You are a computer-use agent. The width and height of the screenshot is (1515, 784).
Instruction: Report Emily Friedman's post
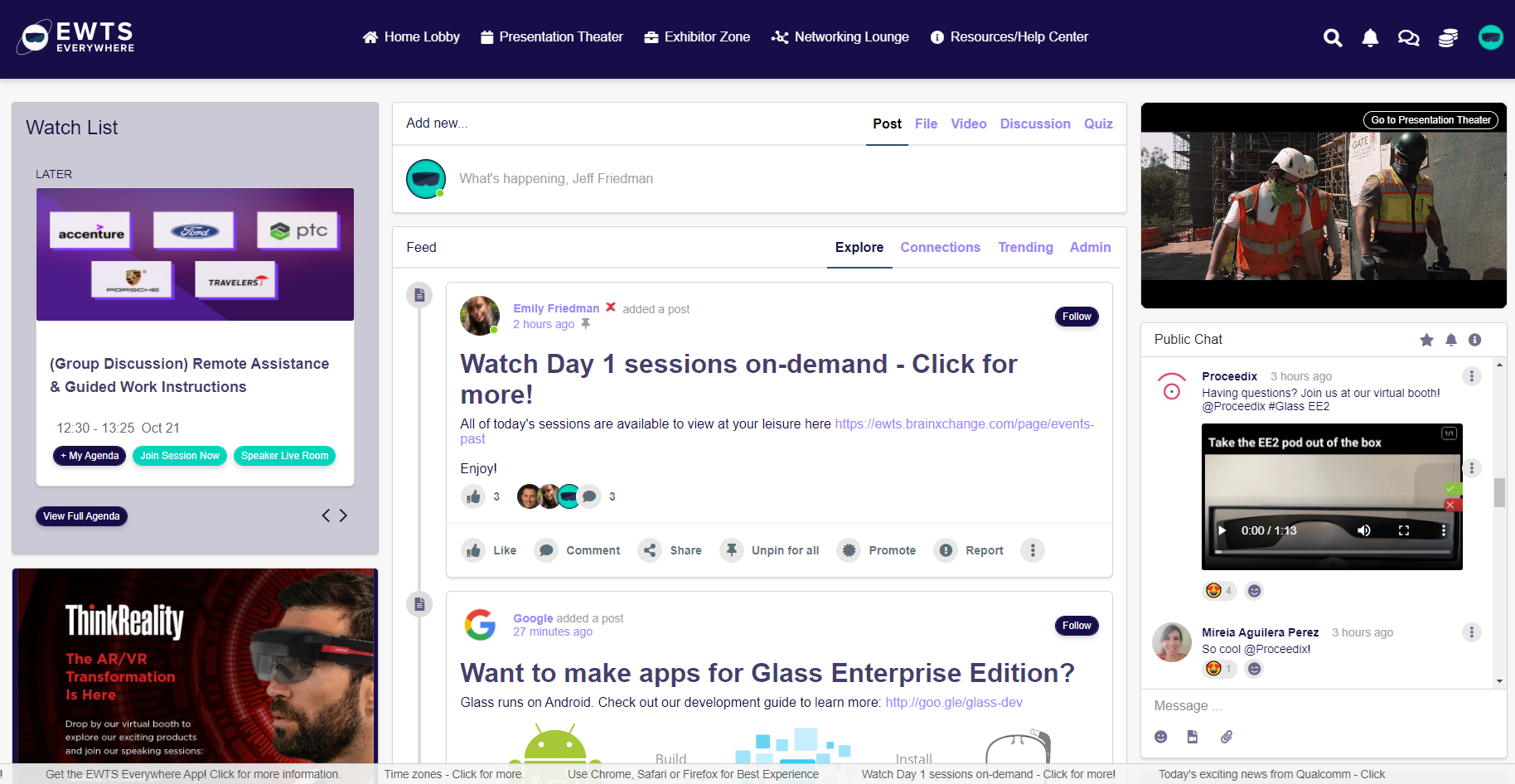[969, 550]
